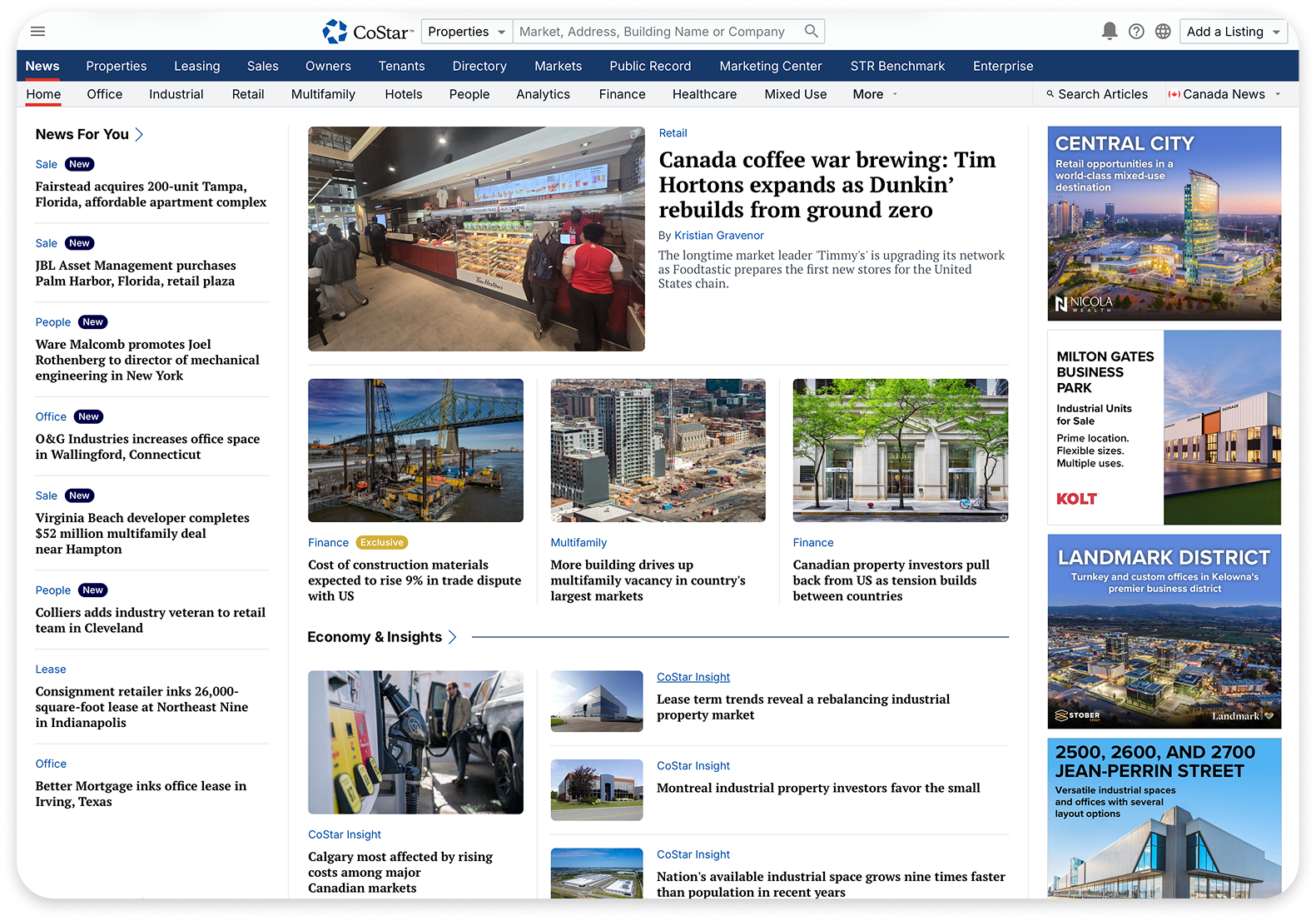Switch to the News tab
The image size is (1316, 921).
tap(42, 66)
